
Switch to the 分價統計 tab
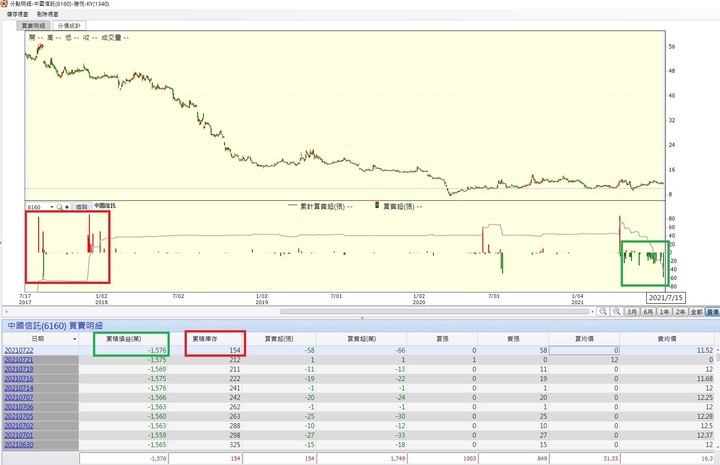[x=69, y=26]
